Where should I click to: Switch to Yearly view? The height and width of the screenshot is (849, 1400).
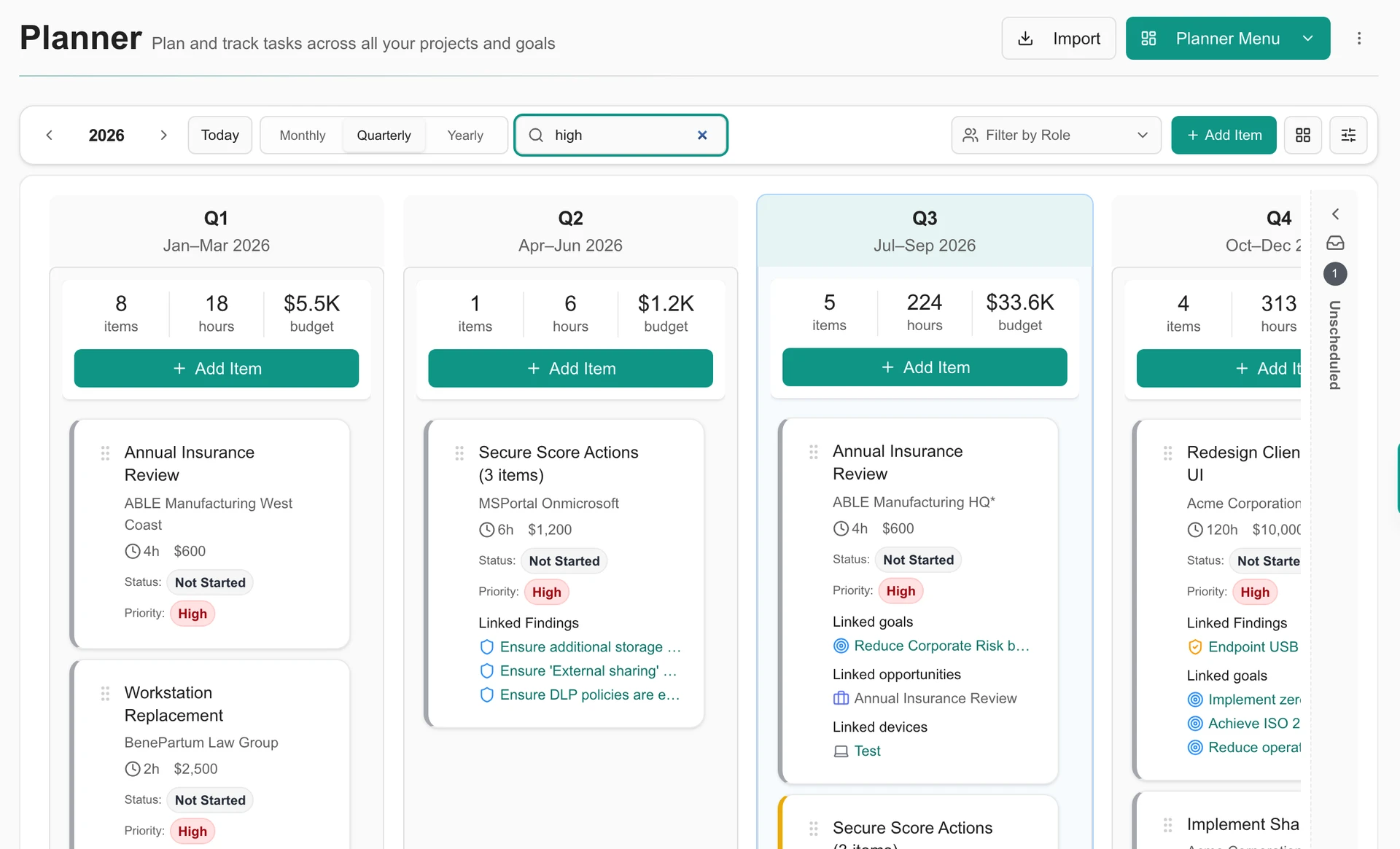465,135
